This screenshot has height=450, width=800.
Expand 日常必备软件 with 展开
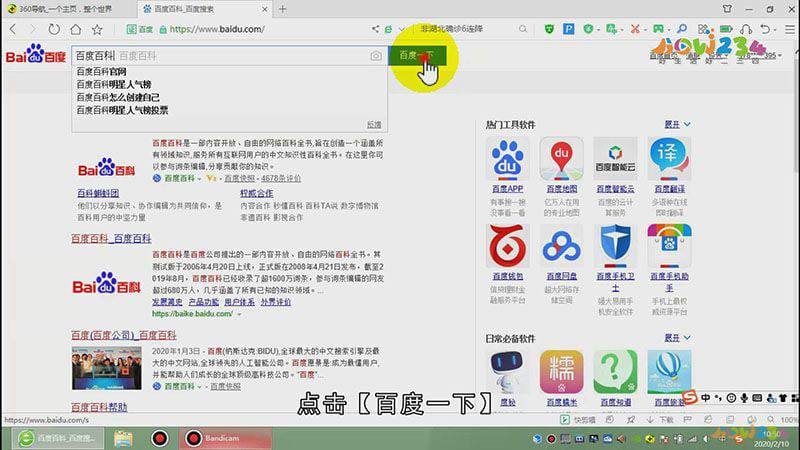(677, 338)
